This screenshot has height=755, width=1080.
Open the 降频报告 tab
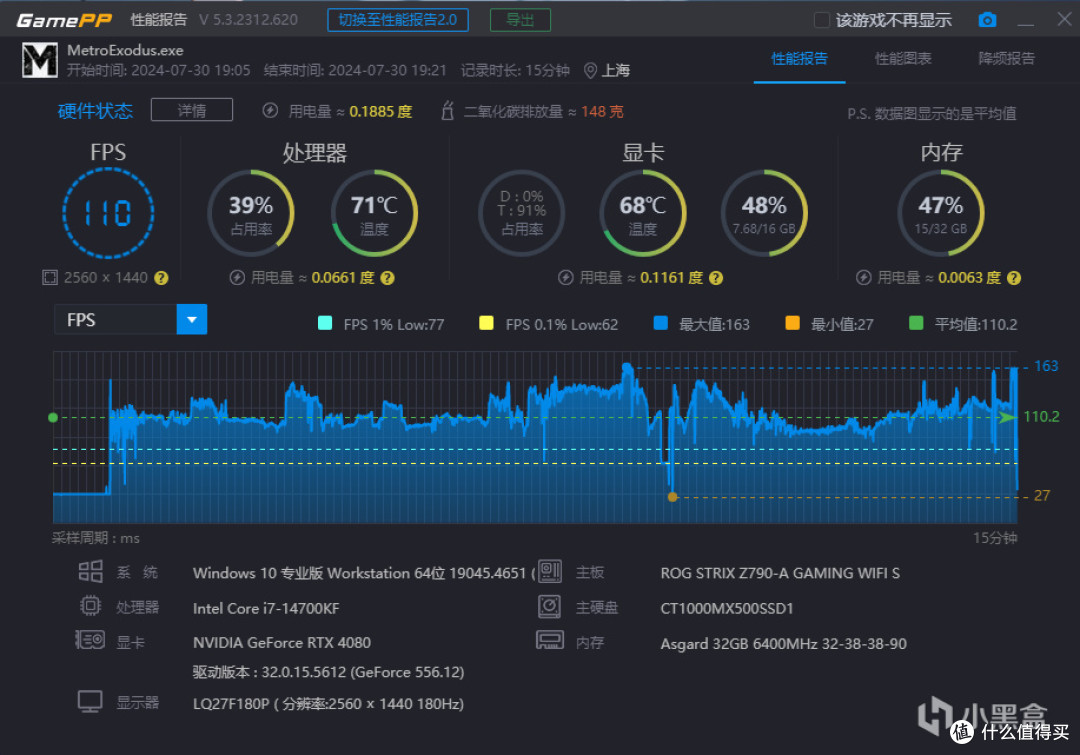point(1006,59)
